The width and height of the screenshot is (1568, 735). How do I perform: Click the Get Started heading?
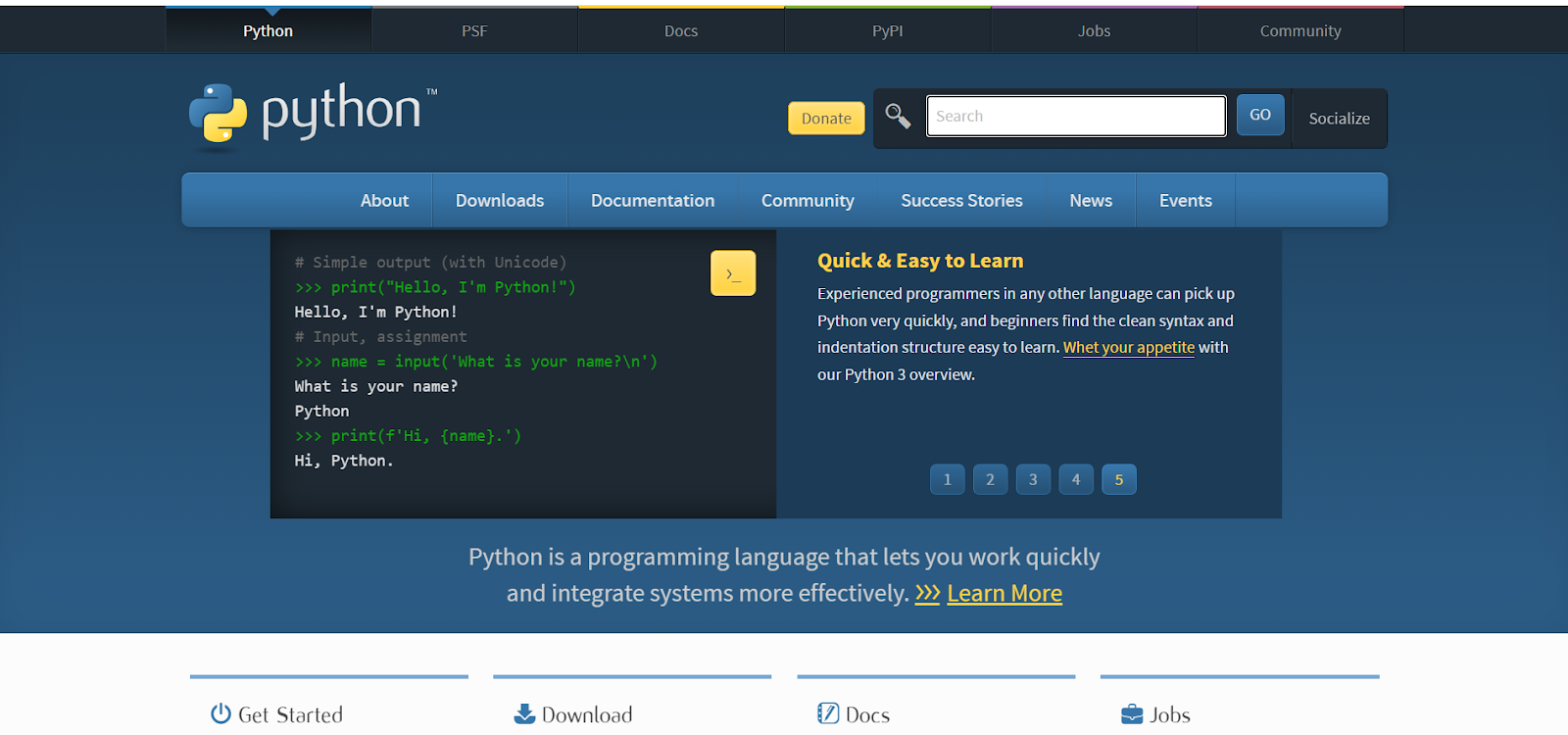(290, 714)
